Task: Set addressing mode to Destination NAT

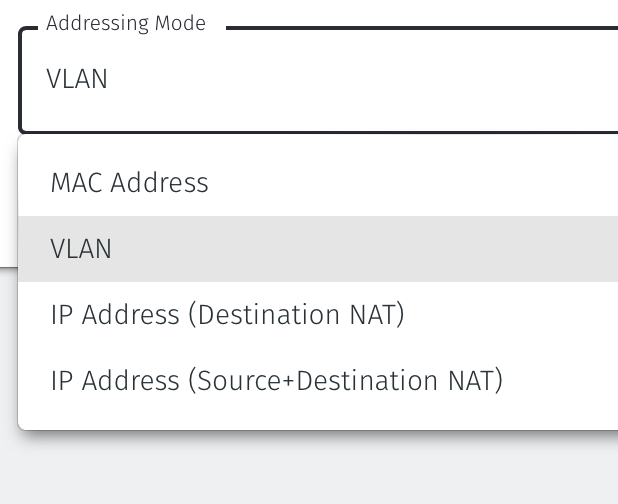Action: [227, 315]
